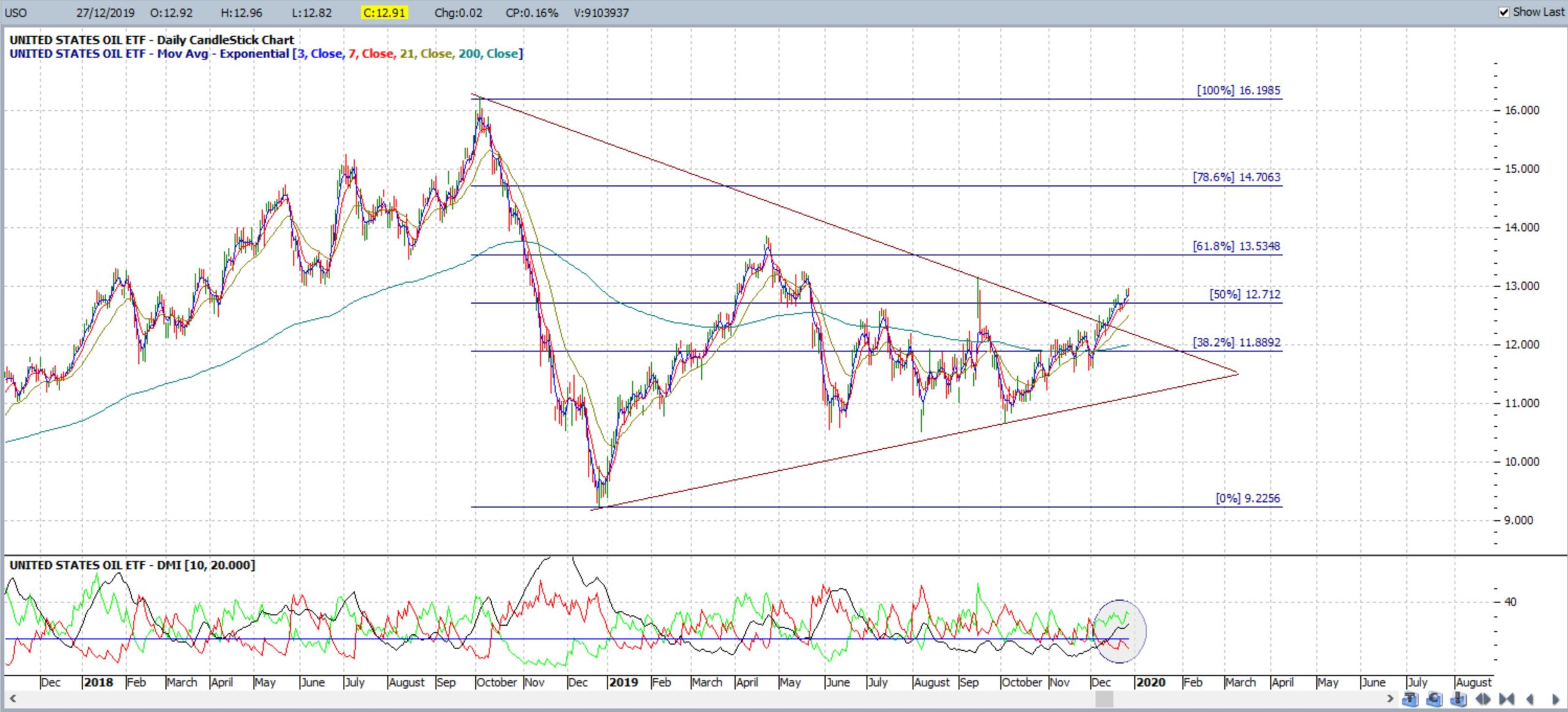
Task: Click the [100%] 16.1985 Fibonacci label
Action: point(1238,90)
